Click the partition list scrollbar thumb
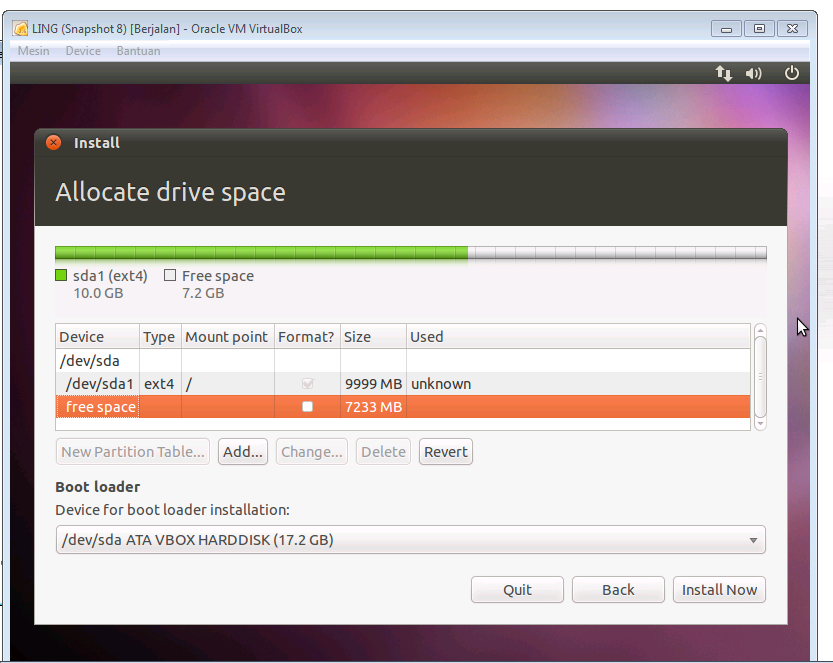The height and width of the screenshot is (663, 833). 760,377
